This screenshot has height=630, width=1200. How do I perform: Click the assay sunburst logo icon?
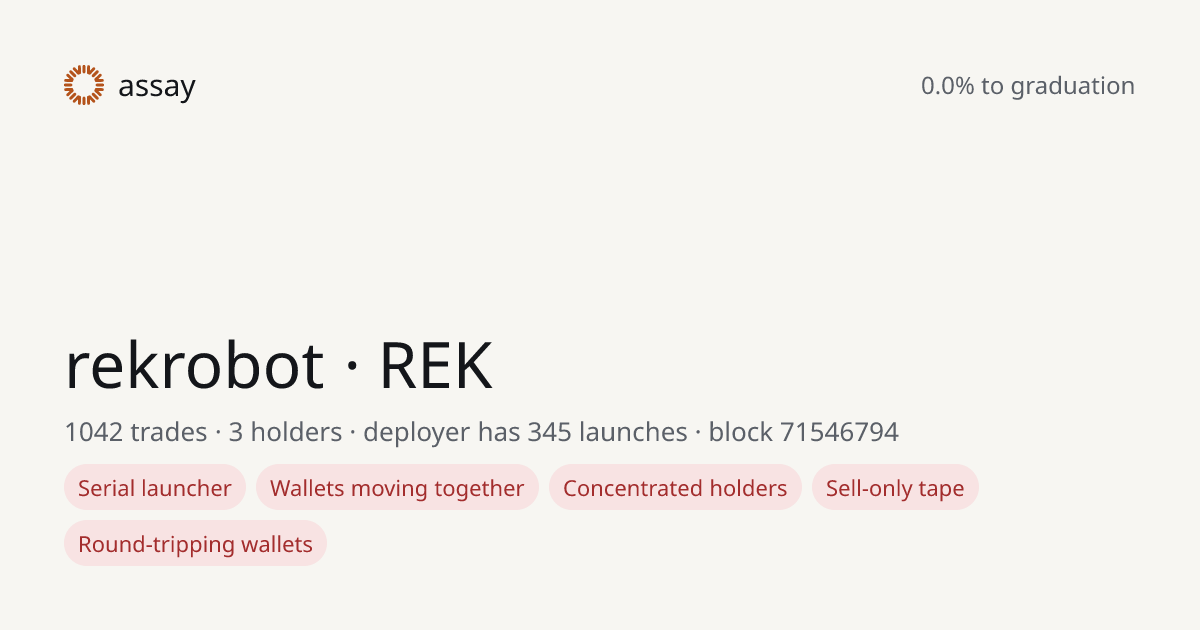point(84,85)
